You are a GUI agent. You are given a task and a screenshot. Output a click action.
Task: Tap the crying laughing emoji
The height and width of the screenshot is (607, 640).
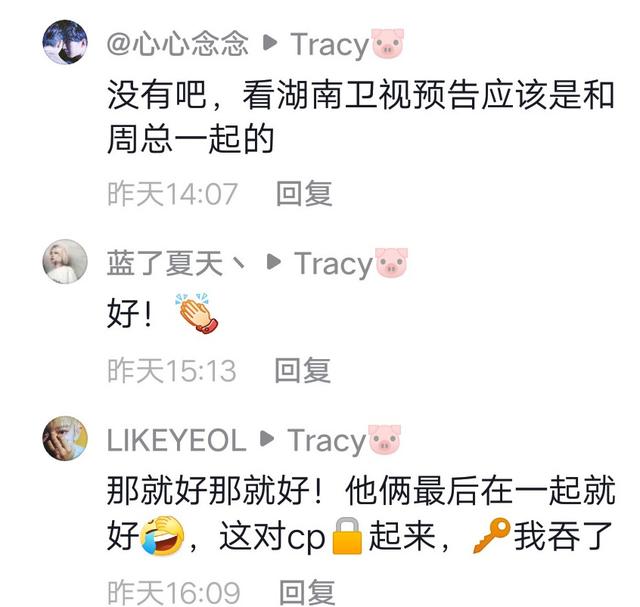[162, 536]
